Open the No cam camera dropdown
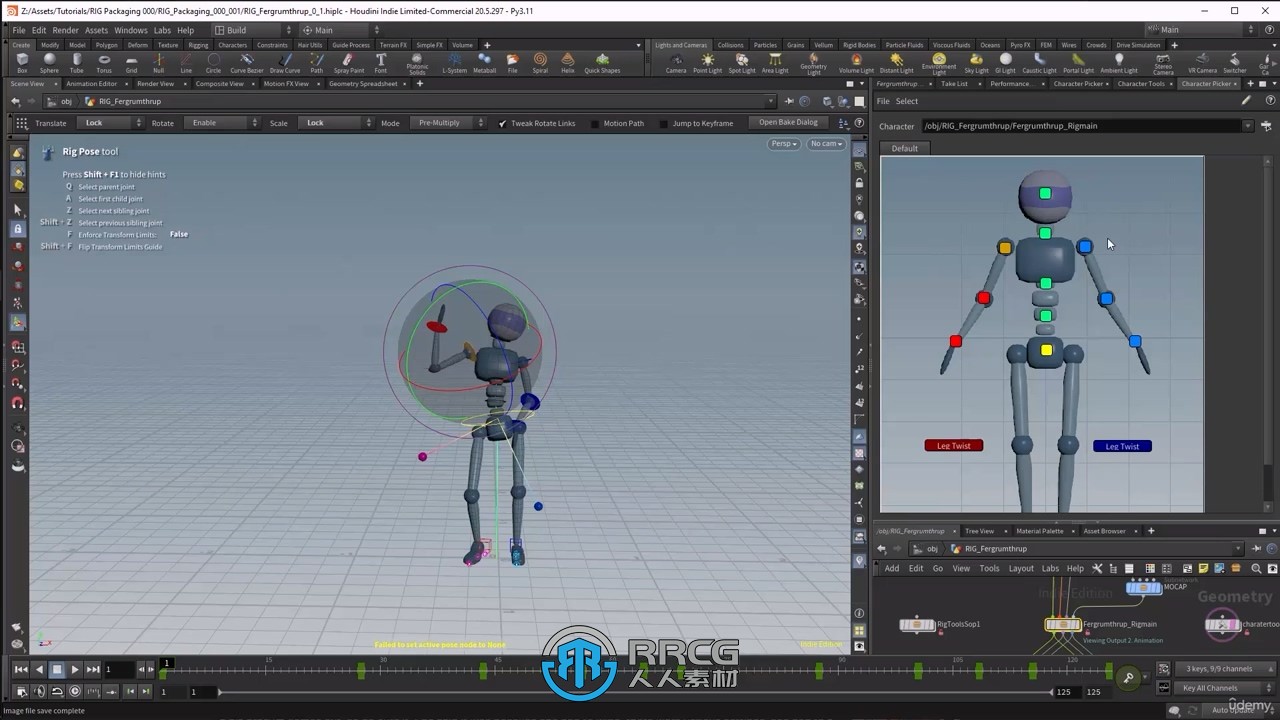This screenshot has height=720, width=1280. [x=826, y=144]
